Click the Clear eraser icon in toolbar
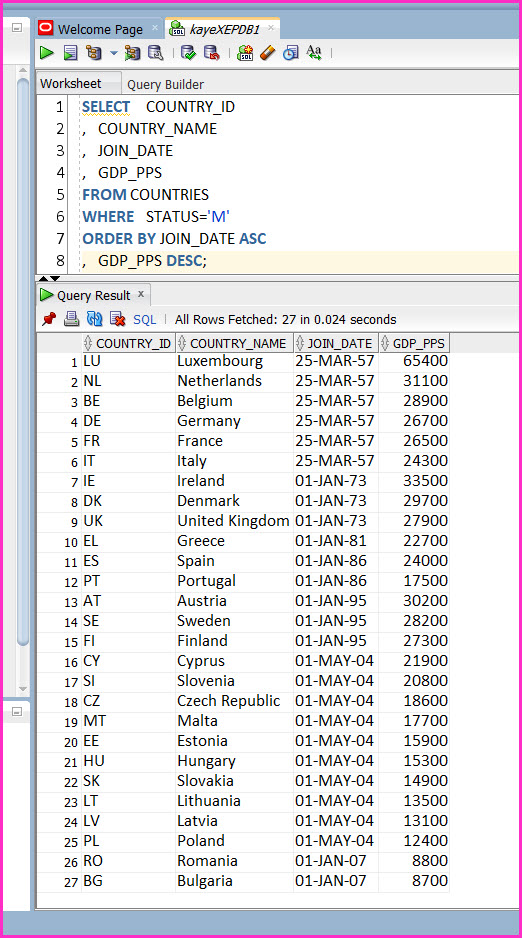Viewport: 522px width, 938px height. click(268, 53)
